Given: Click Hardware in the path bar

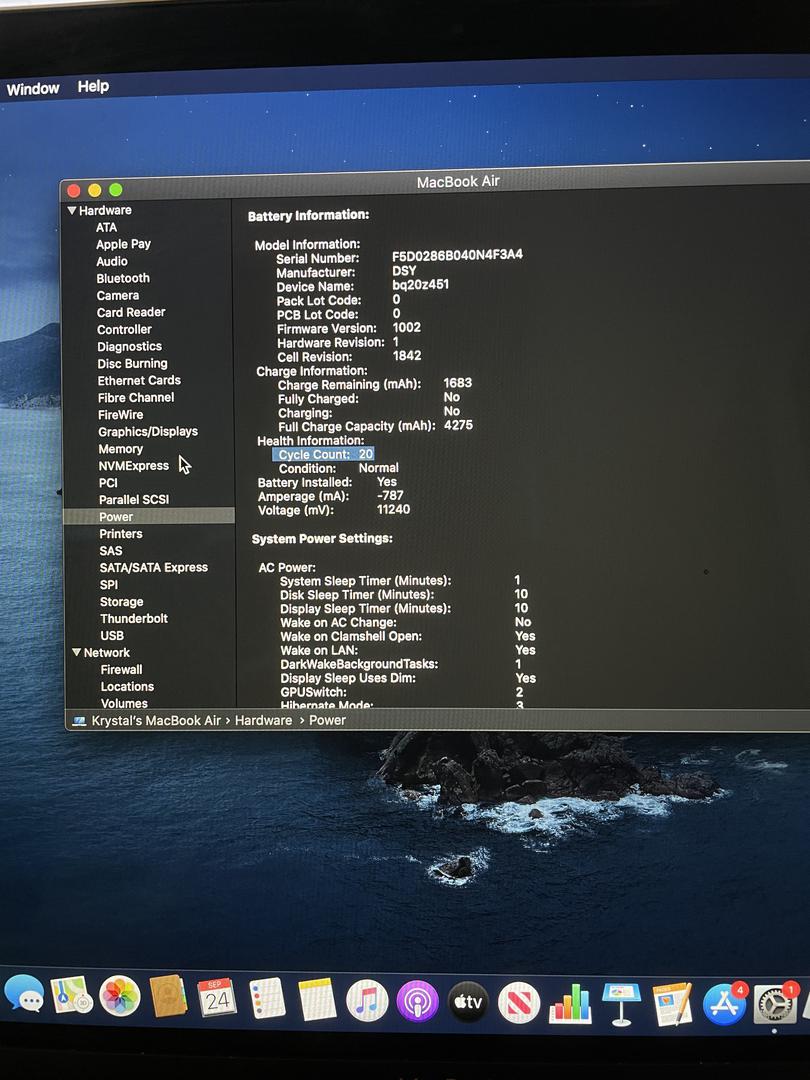Looking at the screenshot, I should [x=263, y=720].
